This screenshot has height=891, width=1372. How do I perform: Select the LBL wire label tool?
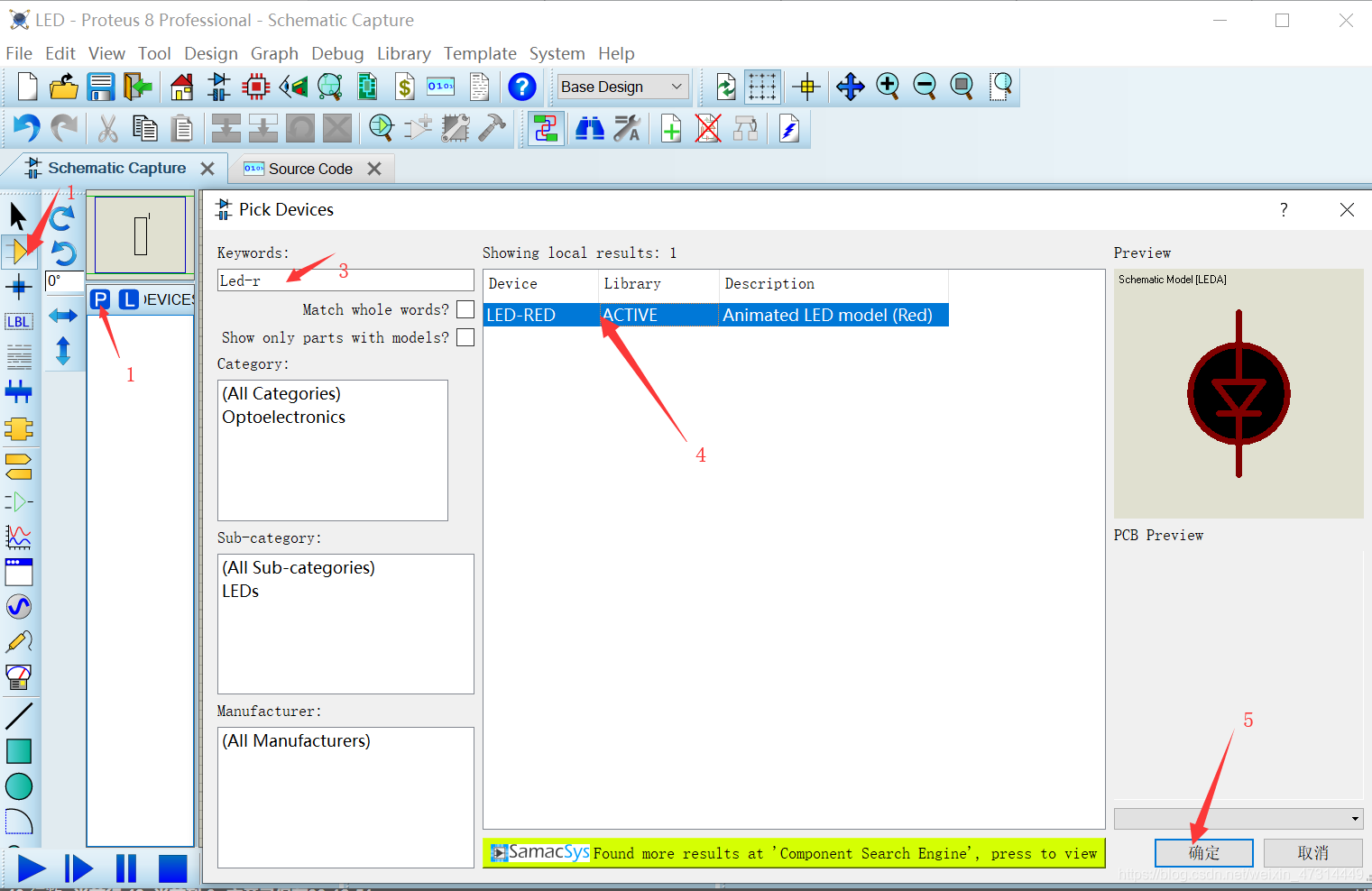click(18, 322)
